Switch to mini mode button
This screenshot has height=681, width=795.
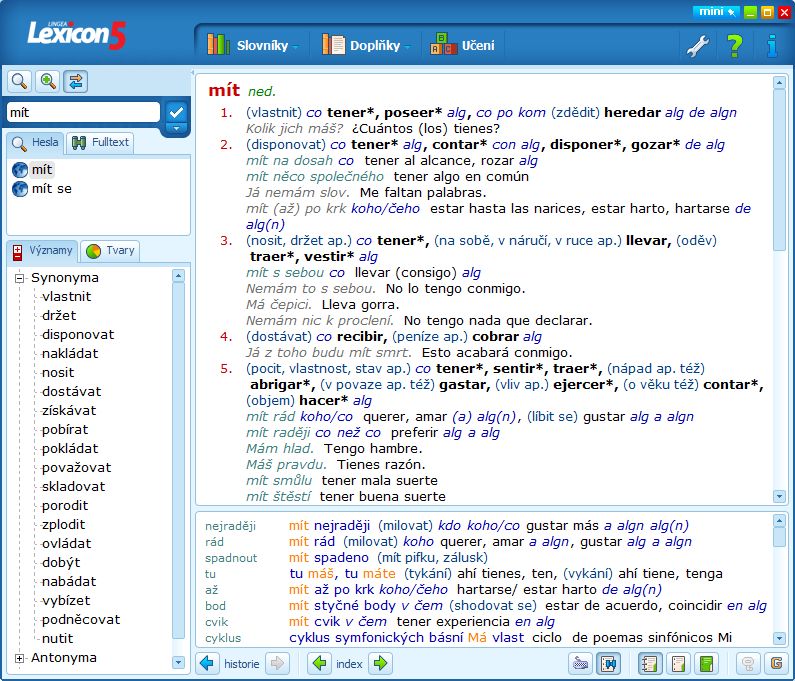point(715,12)
